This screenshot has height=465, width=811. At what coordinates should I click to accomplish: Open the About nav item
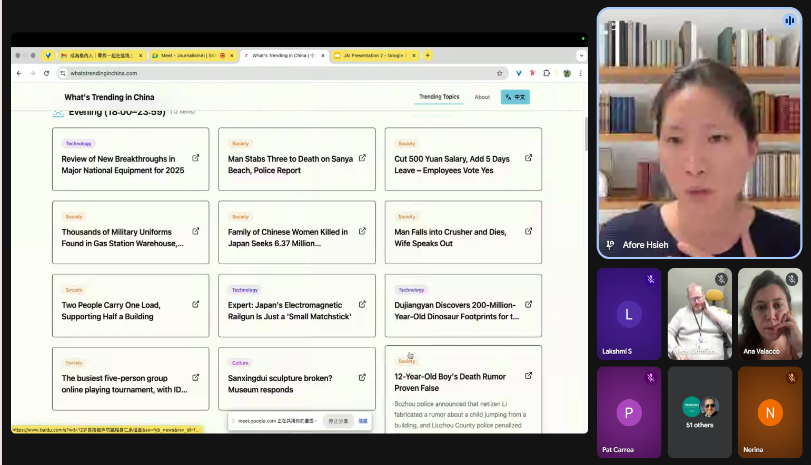(x=482, y=97)
